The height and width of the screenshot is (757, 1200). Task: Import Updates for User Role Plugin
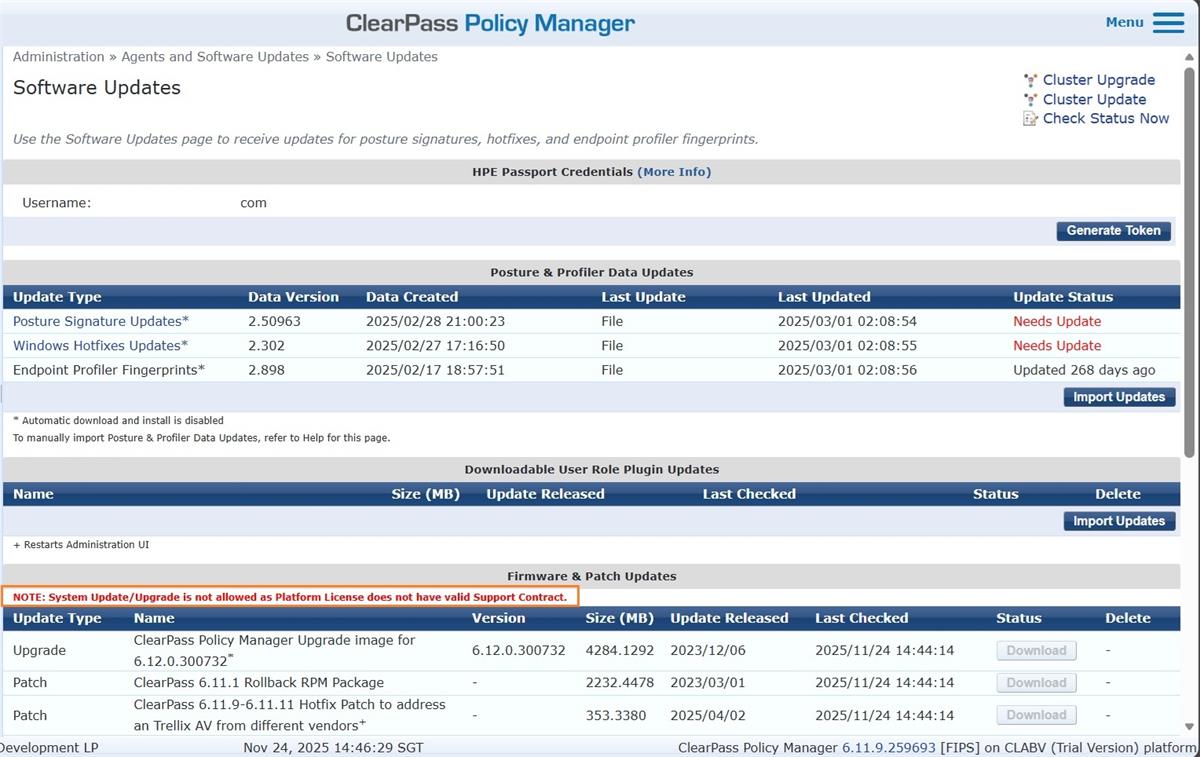(1119, 521)
